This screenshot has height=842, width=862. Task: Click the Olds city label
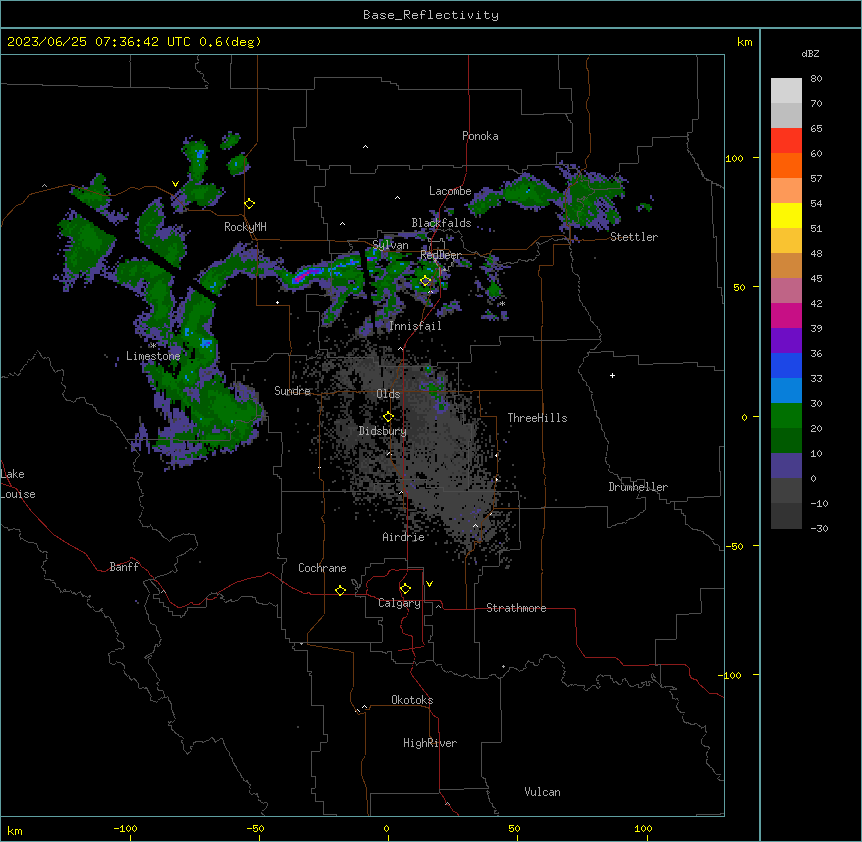pyautogui.click(x=388, y=394)
